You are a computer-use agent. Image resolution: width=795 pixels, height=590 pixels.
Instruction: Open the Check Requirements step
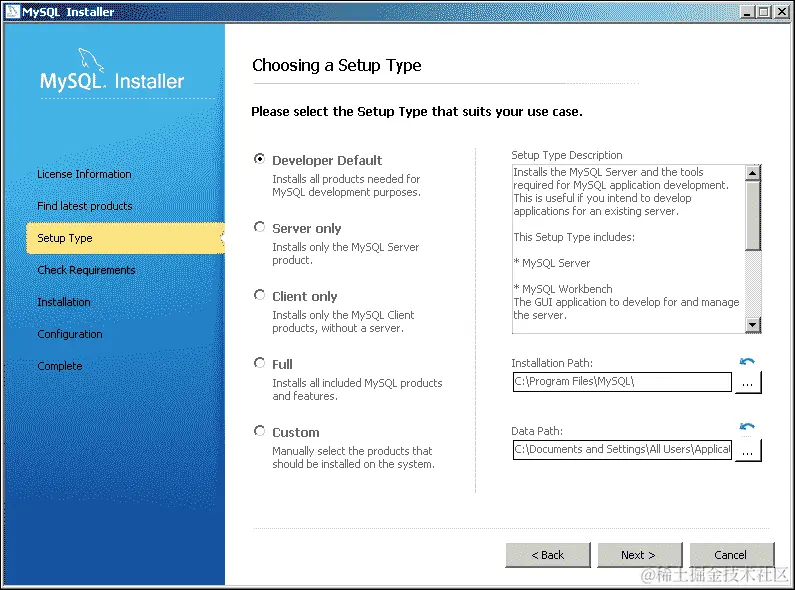tap(86, 270)
